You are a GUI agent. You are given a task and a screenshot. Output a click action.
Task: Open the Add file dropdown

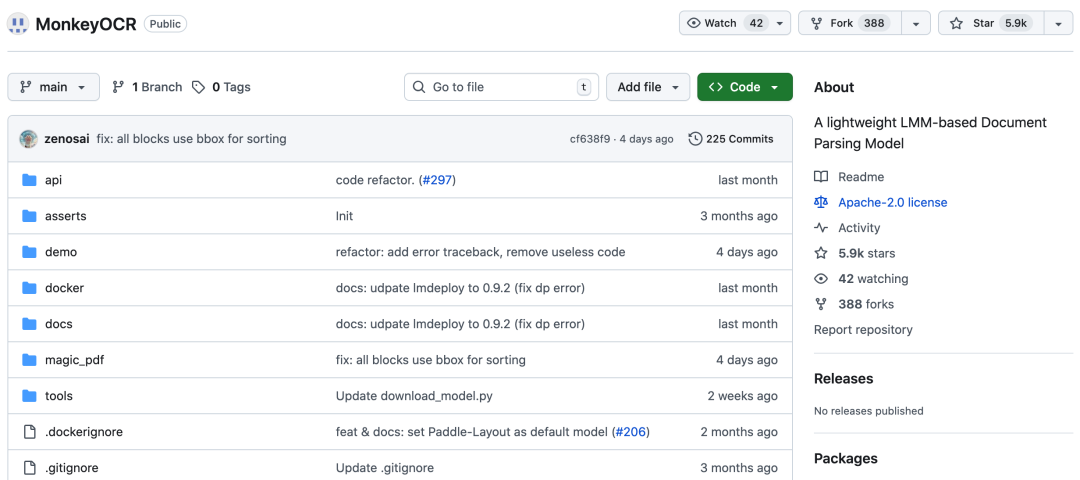648,87
